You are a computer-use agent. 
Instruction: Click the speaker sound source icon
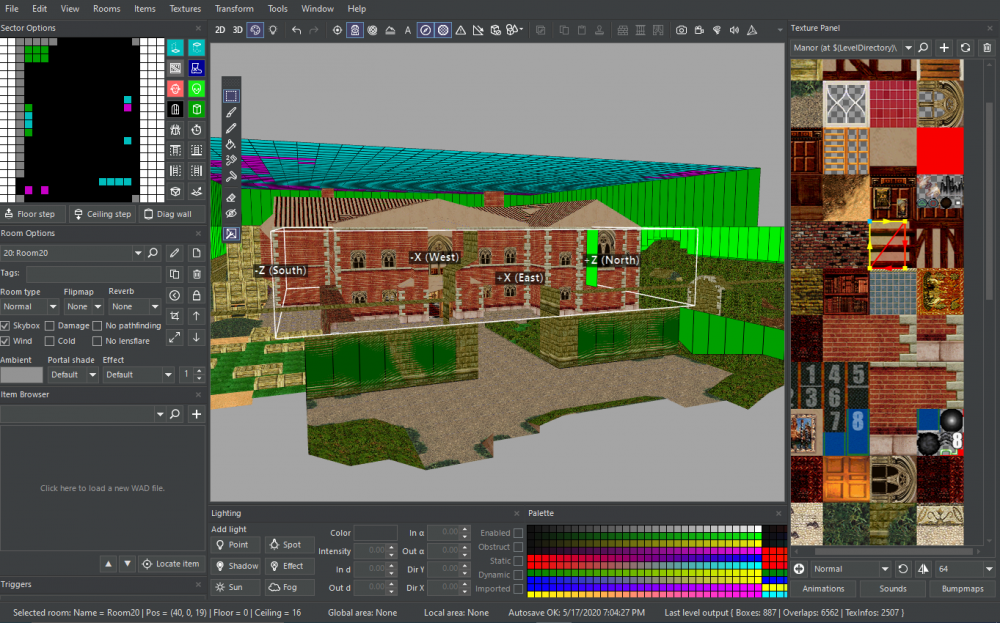tap(735, 30)
